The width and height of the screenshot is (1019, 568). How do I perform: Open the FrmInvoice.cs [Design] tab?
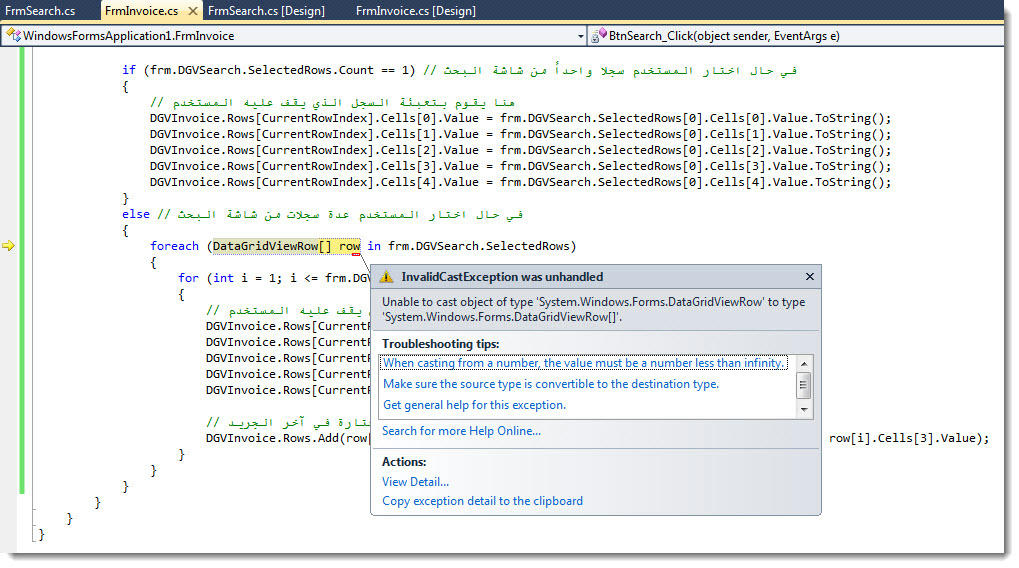[415, 11]
